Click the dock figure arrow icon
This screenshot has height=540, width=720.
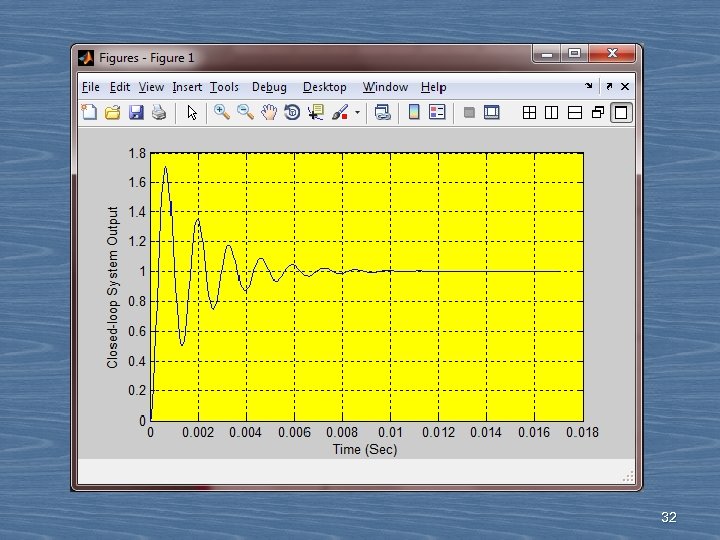click(x=589, y=86)
